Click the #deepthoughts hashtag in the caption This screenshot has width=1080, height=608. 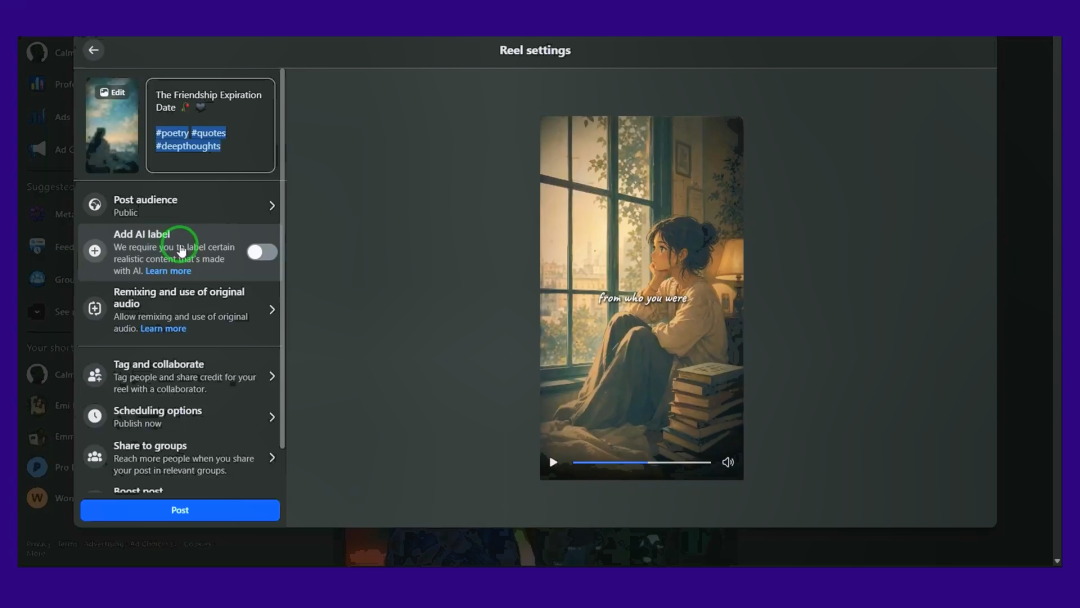click(x=188, y=146)
